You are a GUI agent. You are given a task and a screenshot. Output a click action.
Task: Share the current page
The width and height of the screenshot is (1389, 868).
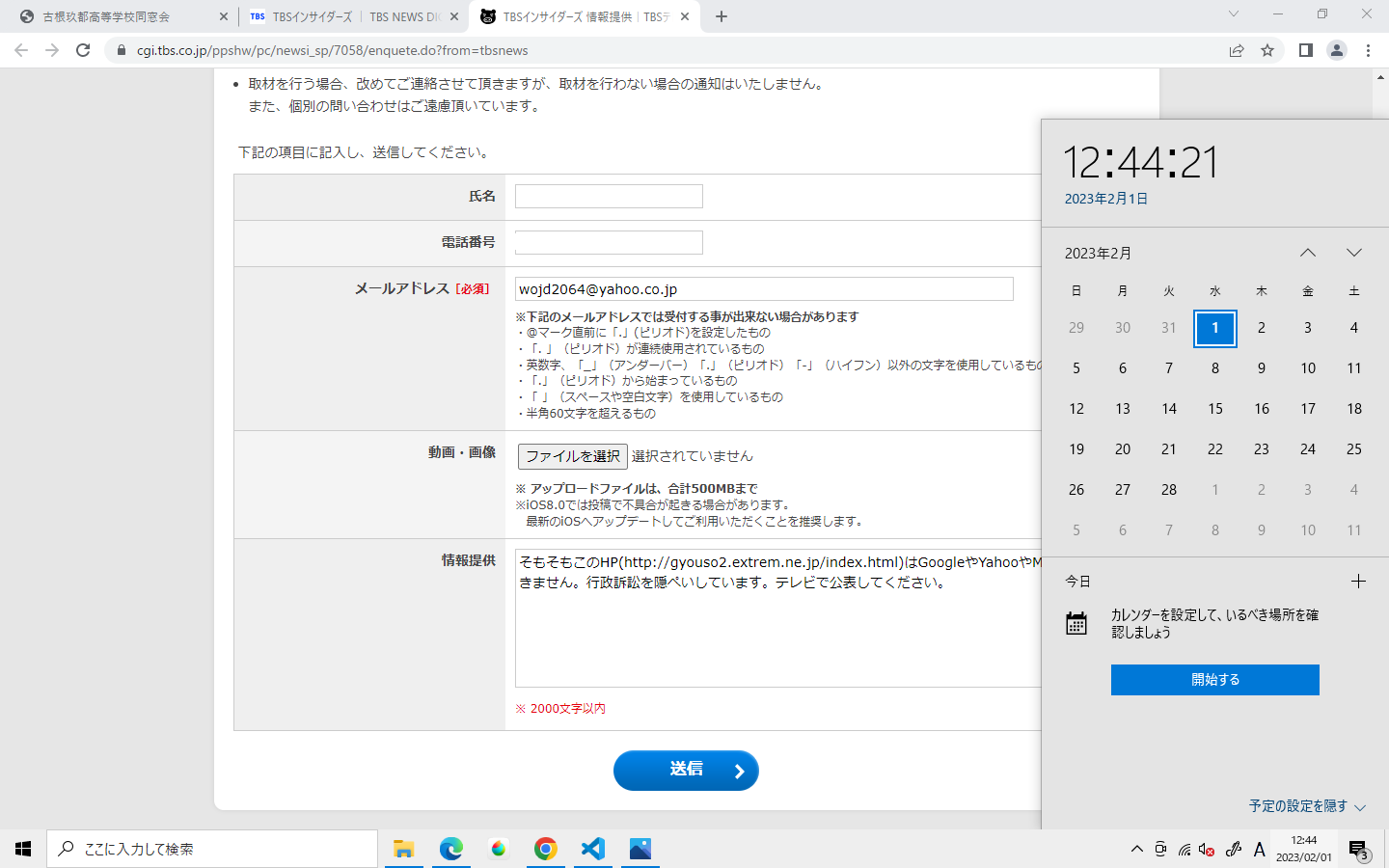tap(1237, 50)
